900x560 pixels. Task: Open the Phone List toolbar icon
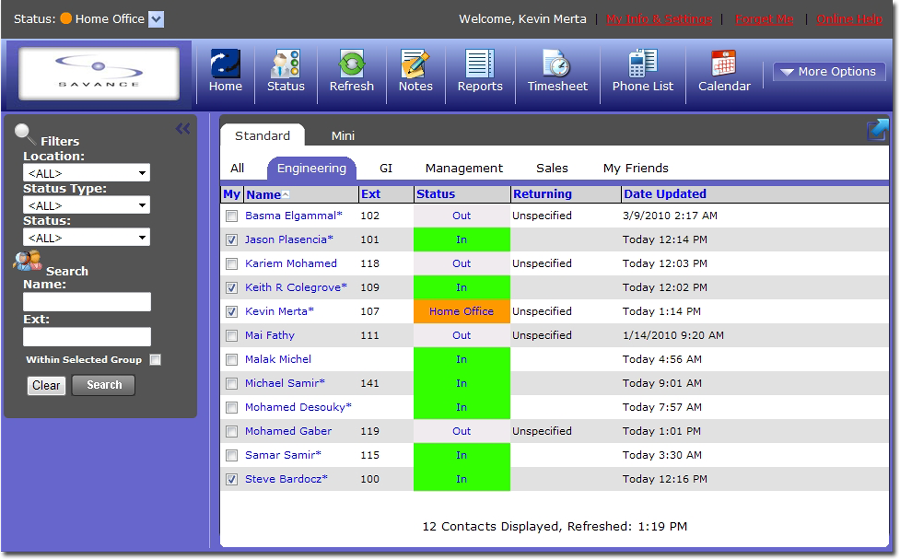tap(642, 71)
